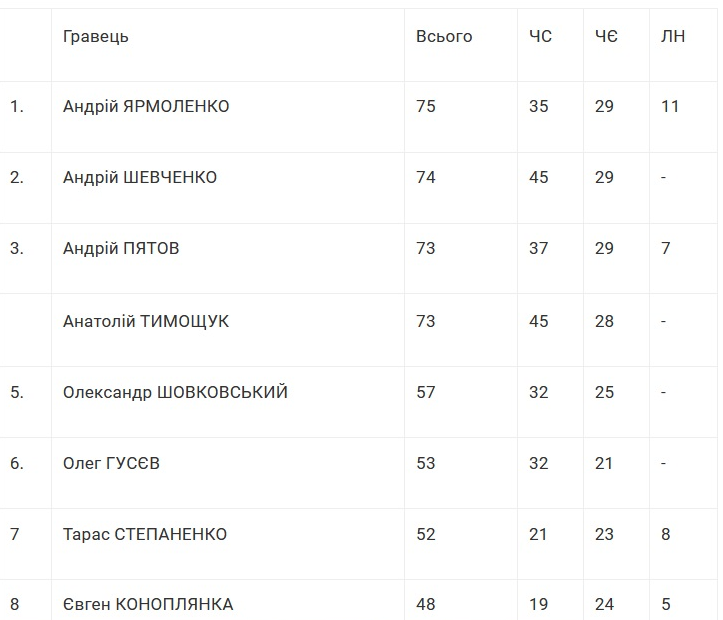Click the ЛН column header
Screen dimensions: 723x620
pos(673,37)
